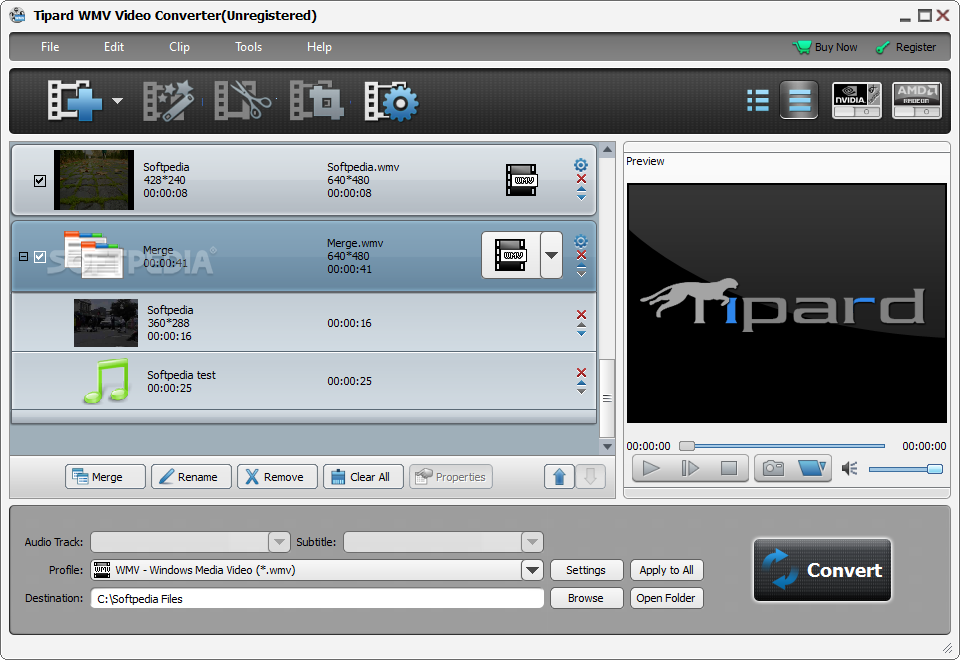Toggle AMD Radeon acceleration switch
This screenshot has width=960, height=660.
coord(917,100)
